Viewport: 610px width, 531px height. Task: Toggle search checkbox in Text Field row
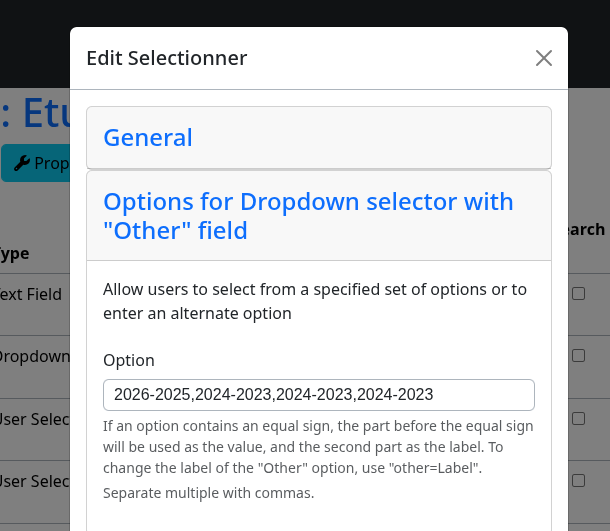click(578, 294)
